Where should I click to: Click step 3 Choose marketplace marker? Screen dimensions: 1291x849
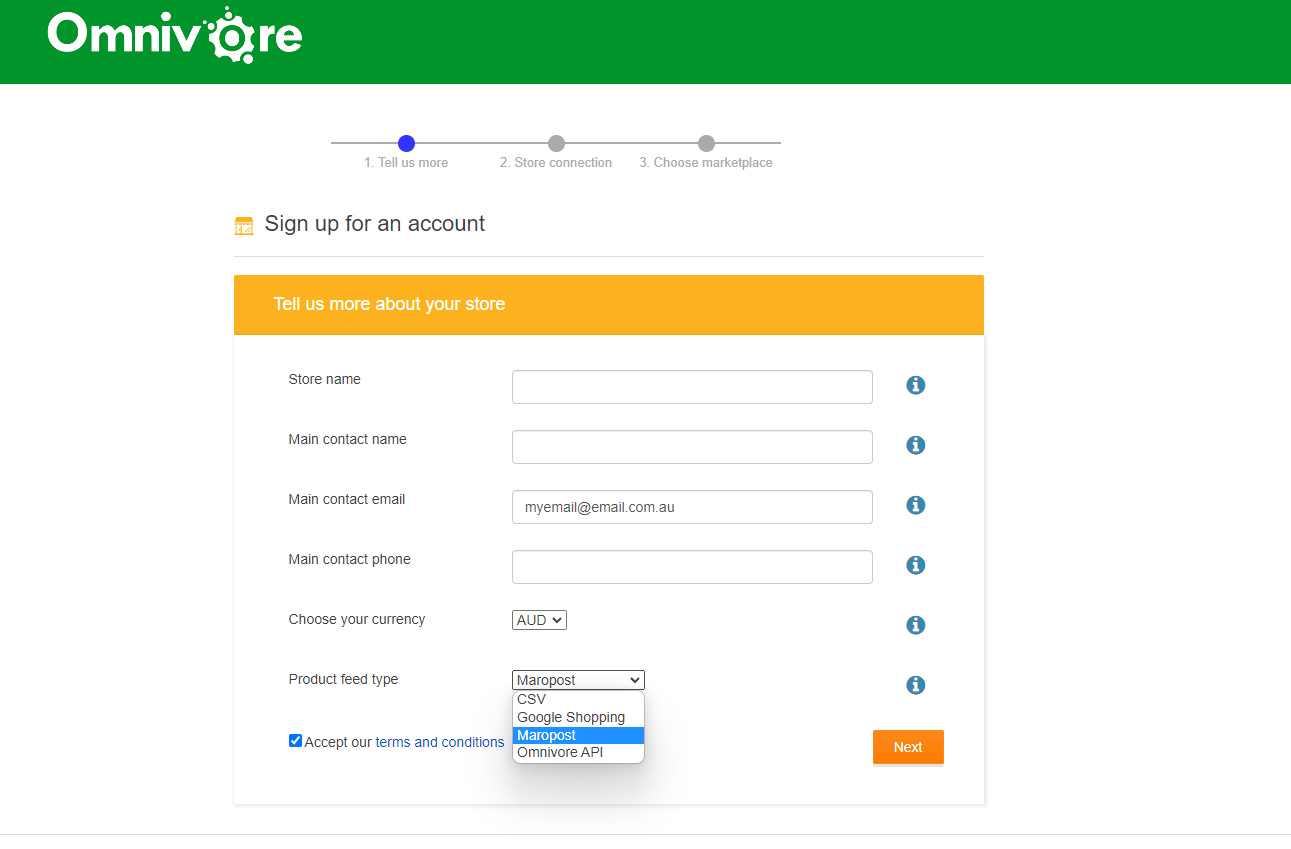[x=706, y=143]
